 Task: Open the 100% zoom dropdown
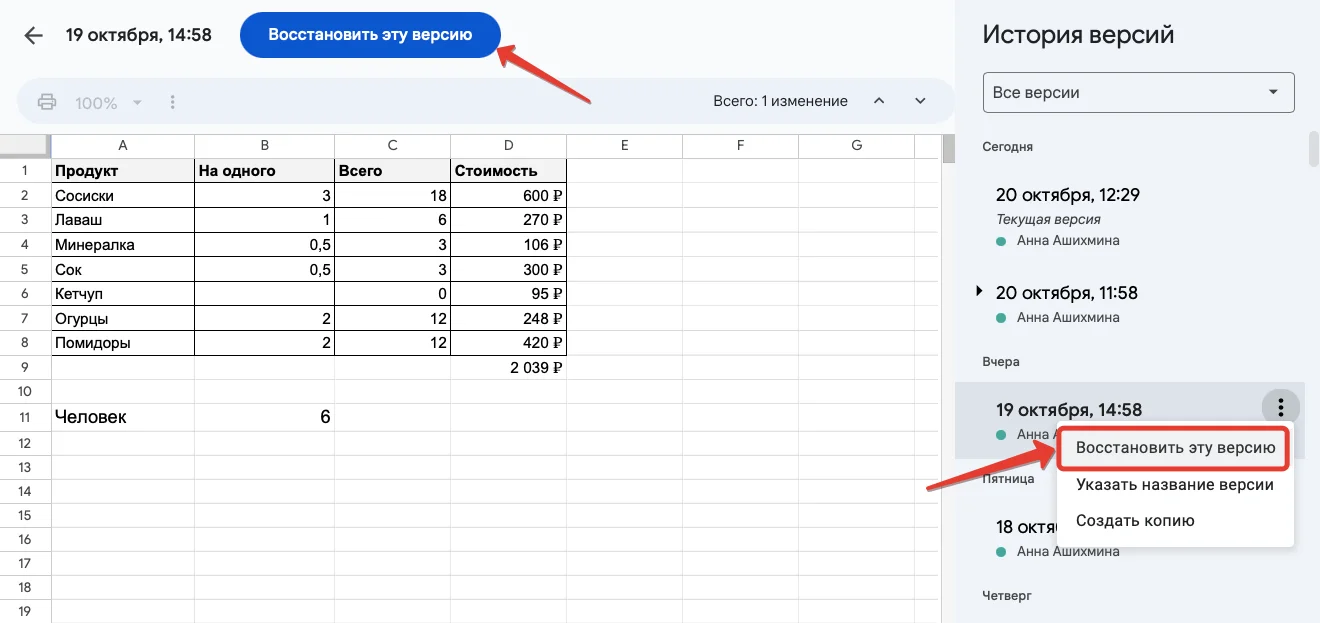click(x=109, y=102)
